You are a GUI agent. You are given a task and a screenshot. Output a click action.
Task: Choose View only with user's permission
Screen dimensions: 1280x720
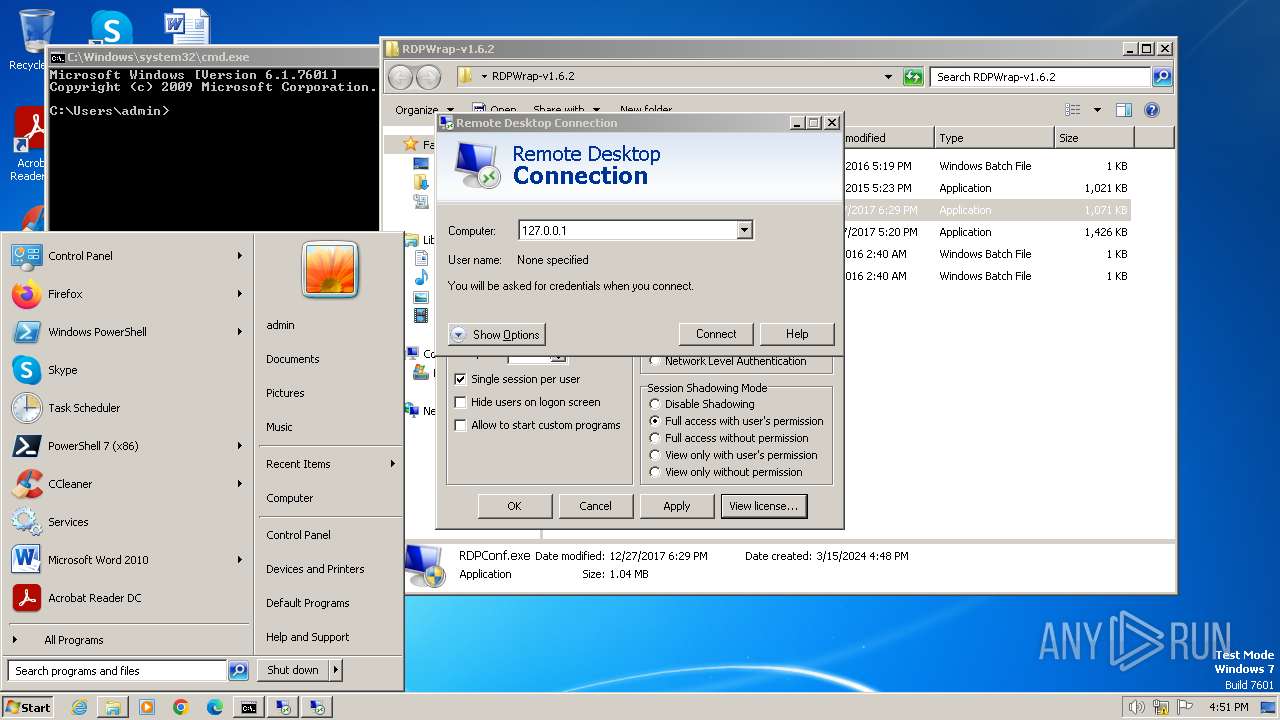tap(655, 455)
